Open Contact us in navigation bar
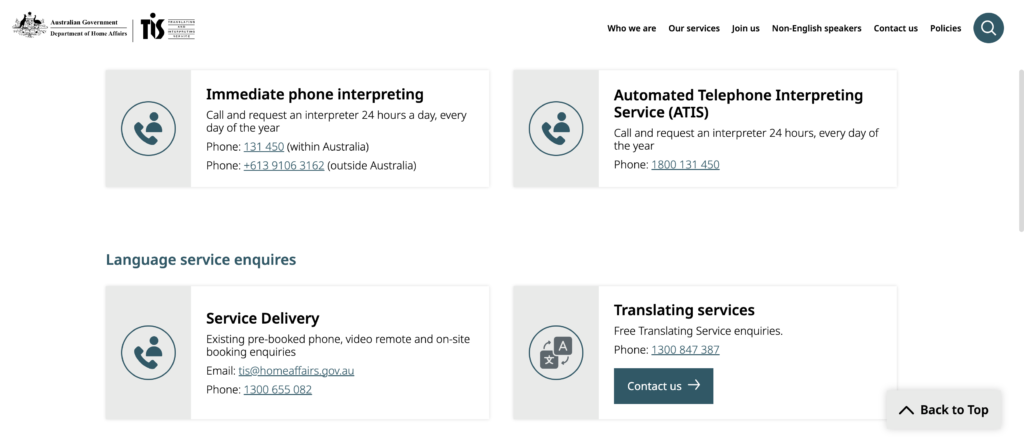Screen dimensions: 1024x443 click(895, 28)
